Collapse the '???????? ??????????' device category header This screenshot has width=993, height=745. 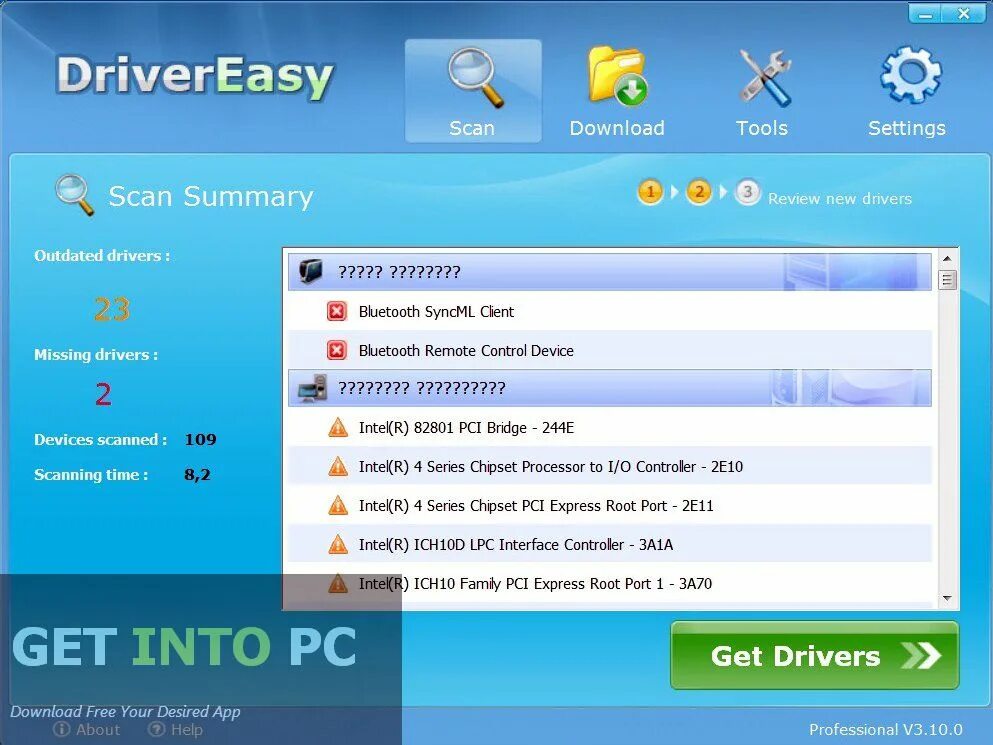[610, 388]
